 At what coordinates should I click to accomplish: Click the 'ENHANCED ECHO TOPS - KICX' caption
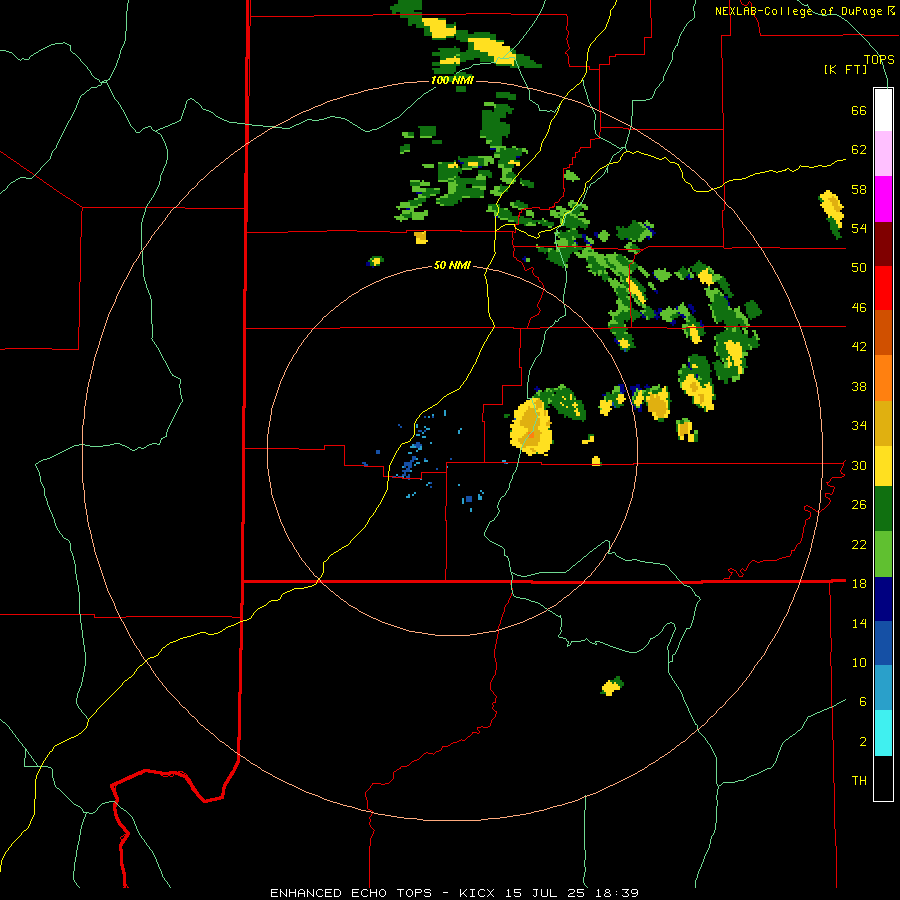click(384, 893)
